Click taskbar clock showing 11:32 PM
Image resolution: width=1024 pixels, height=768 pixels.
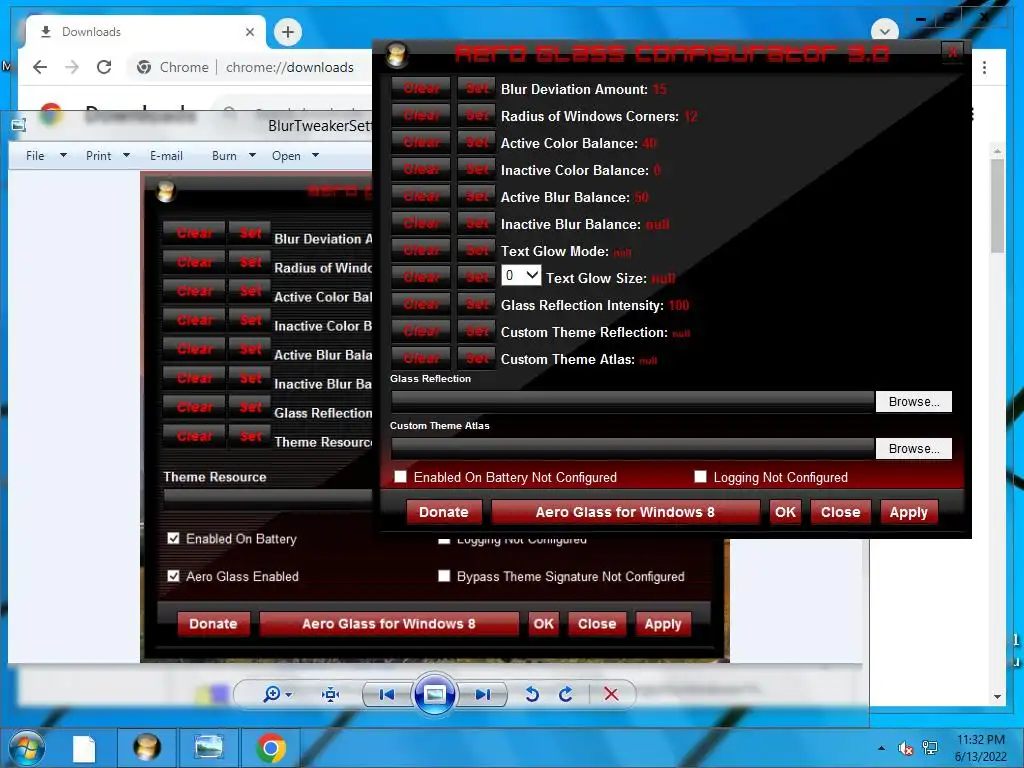pyautogui.click(x=980, y=748)
